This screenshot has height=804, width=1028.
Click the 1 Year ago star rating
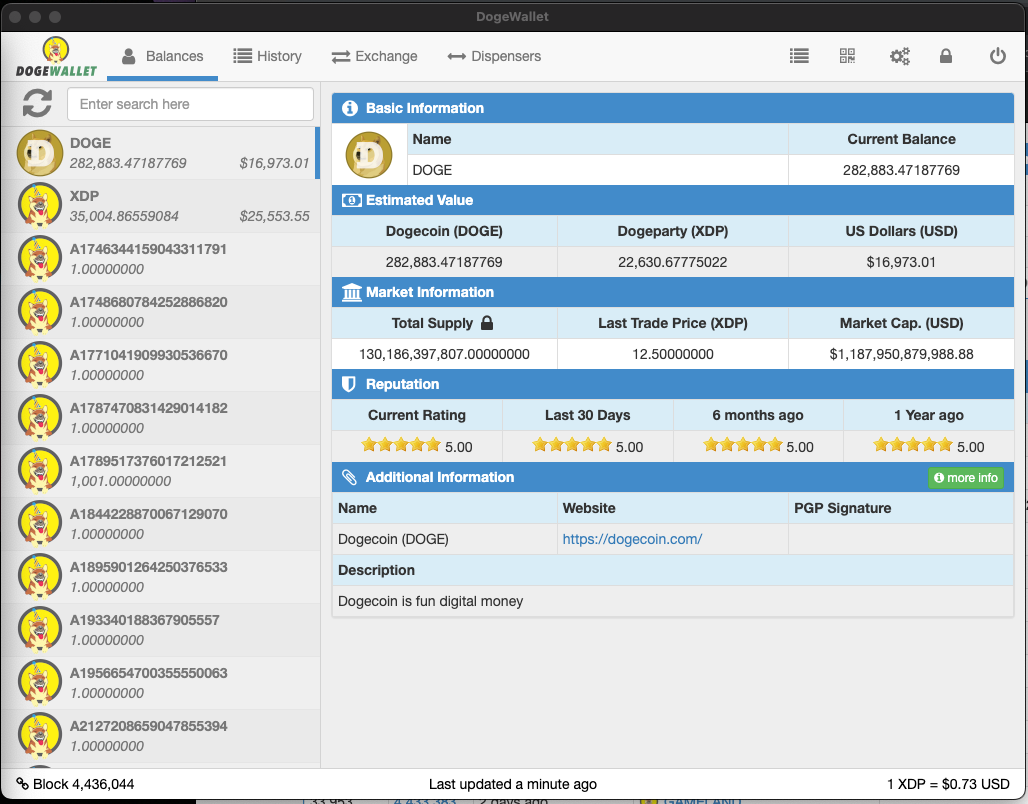[913, 445]
